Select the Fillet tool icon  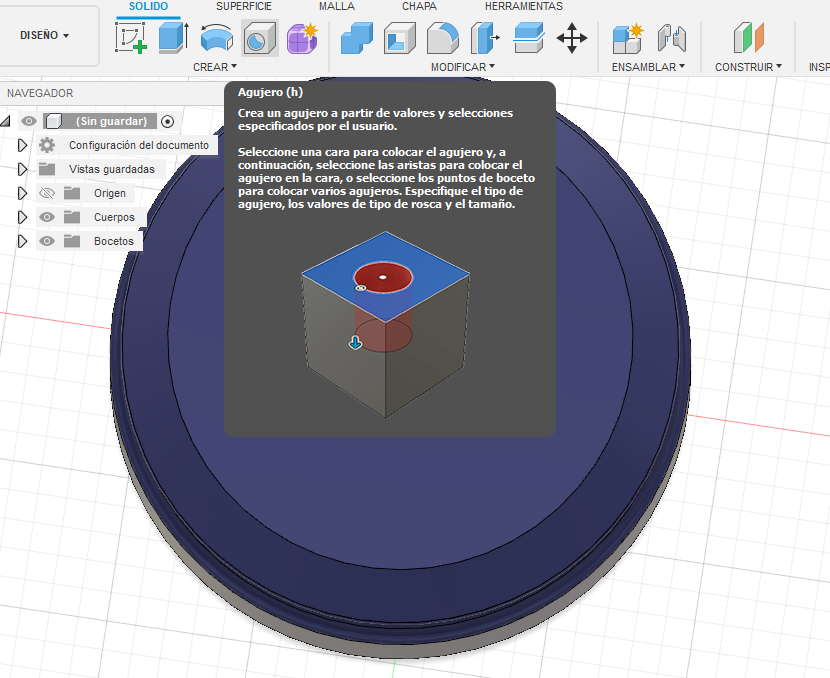[x=443, y=38]
